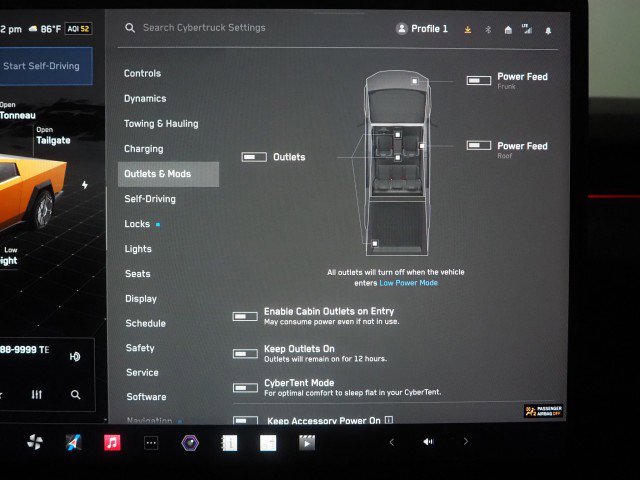Open Self-Driving settings
Screen dimensions: 640x480
(x=150, y=199)
